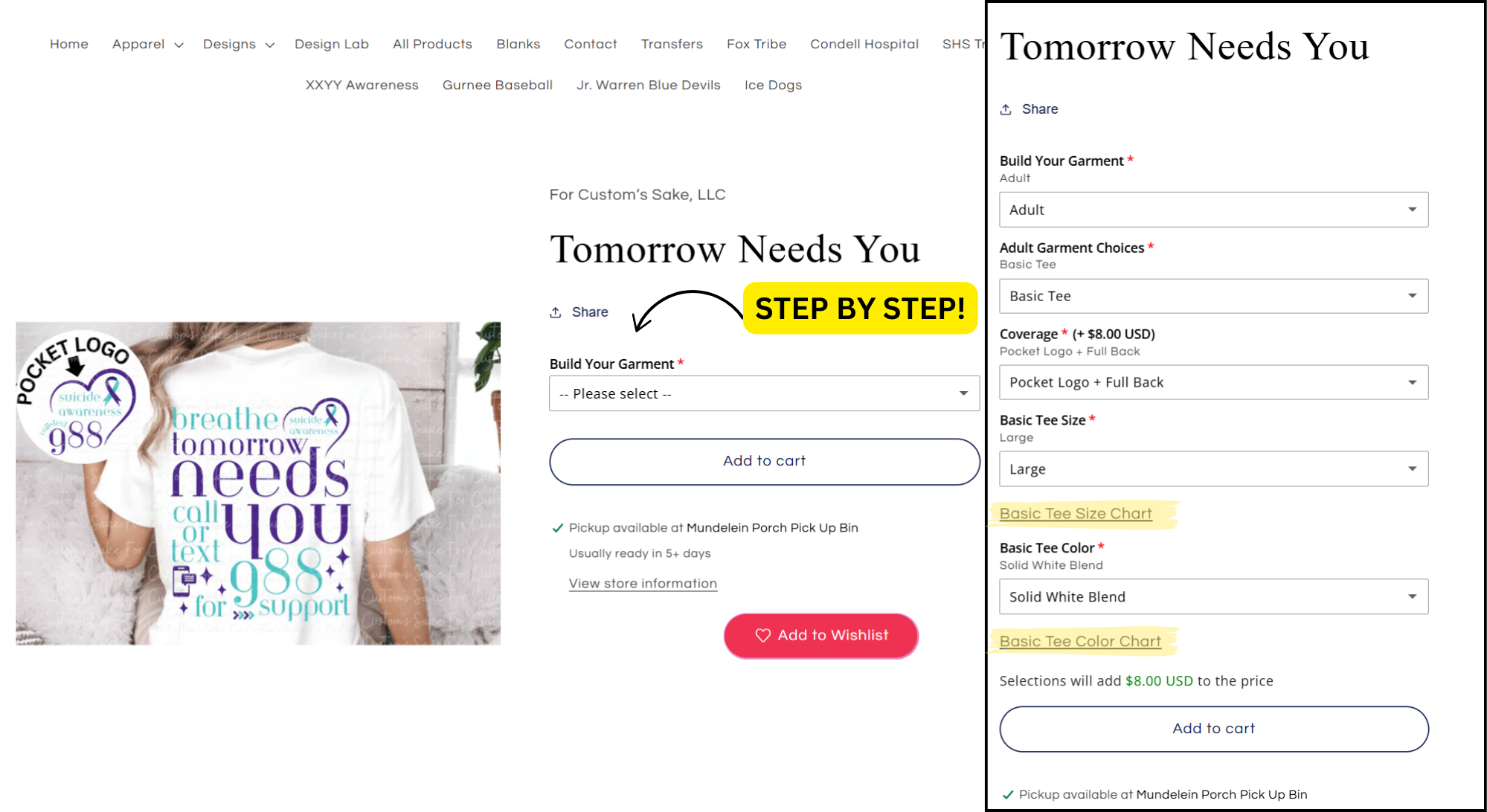
Task: Click the Designs menu chevron arrow
Action: (x=270, y=45)
